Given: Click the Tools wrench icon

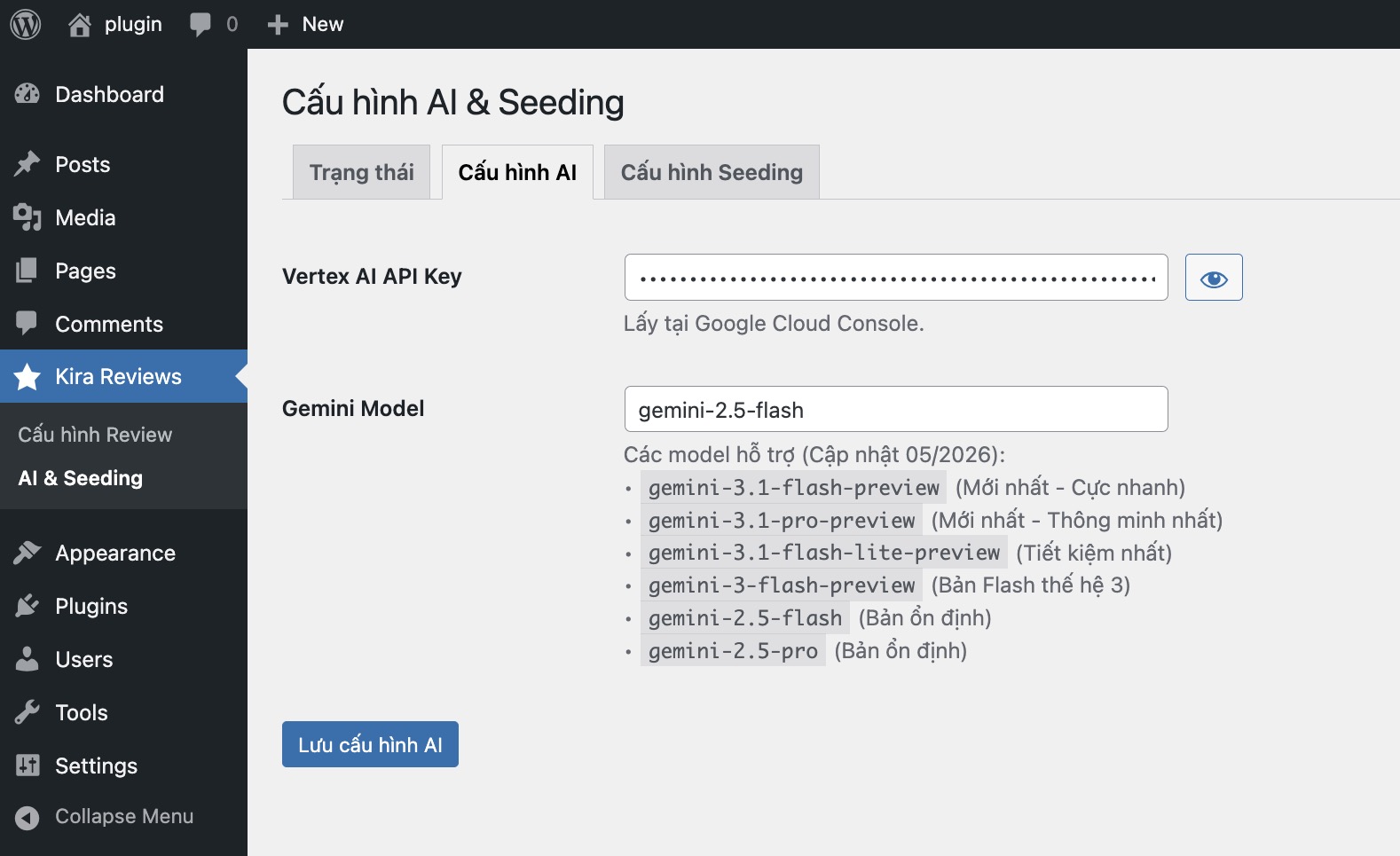Looking at the screenshot, I should [28, 712].
